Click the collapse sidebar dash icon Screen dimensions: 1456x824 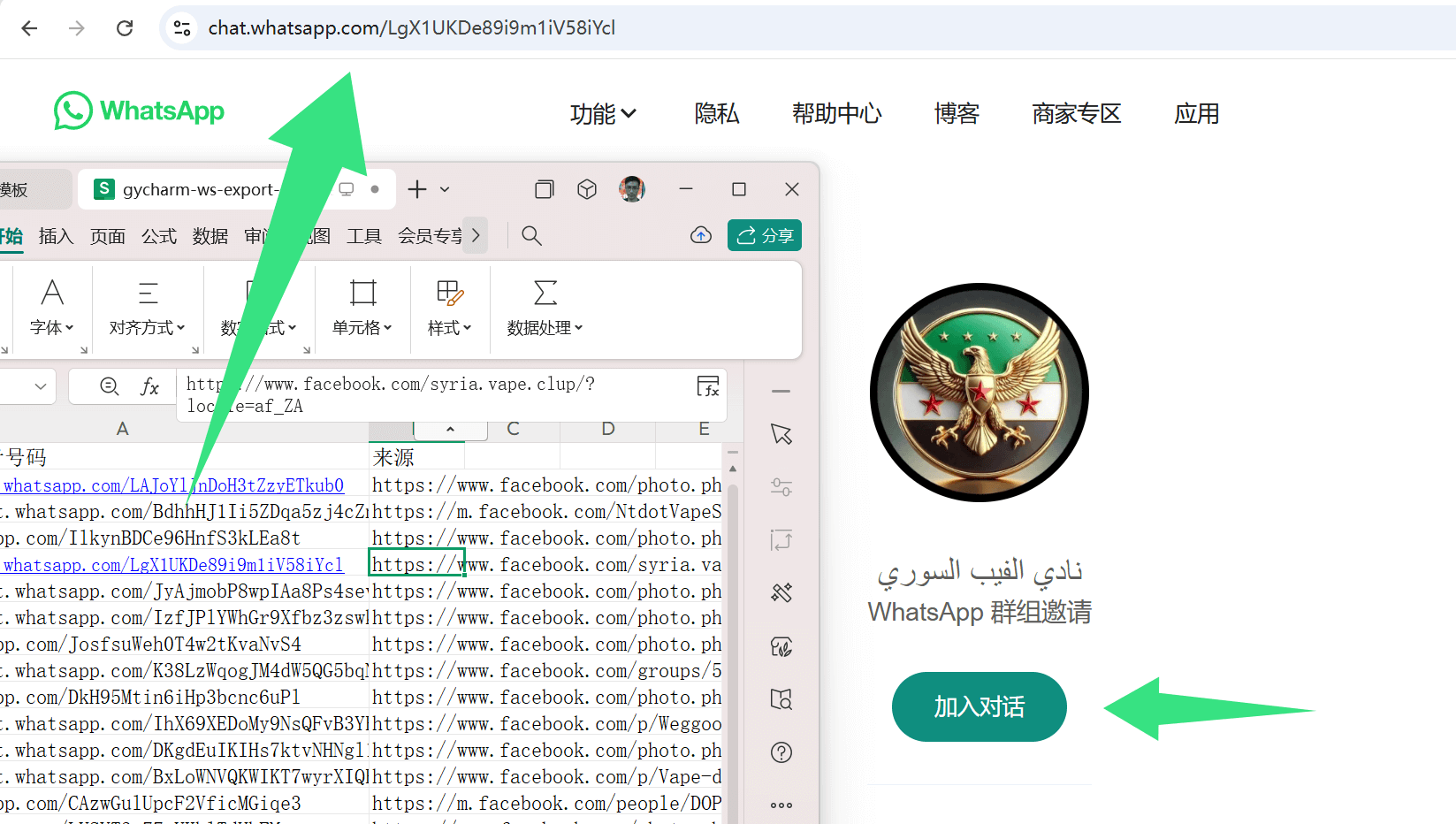pyautogui.click(x=781, y=391)
